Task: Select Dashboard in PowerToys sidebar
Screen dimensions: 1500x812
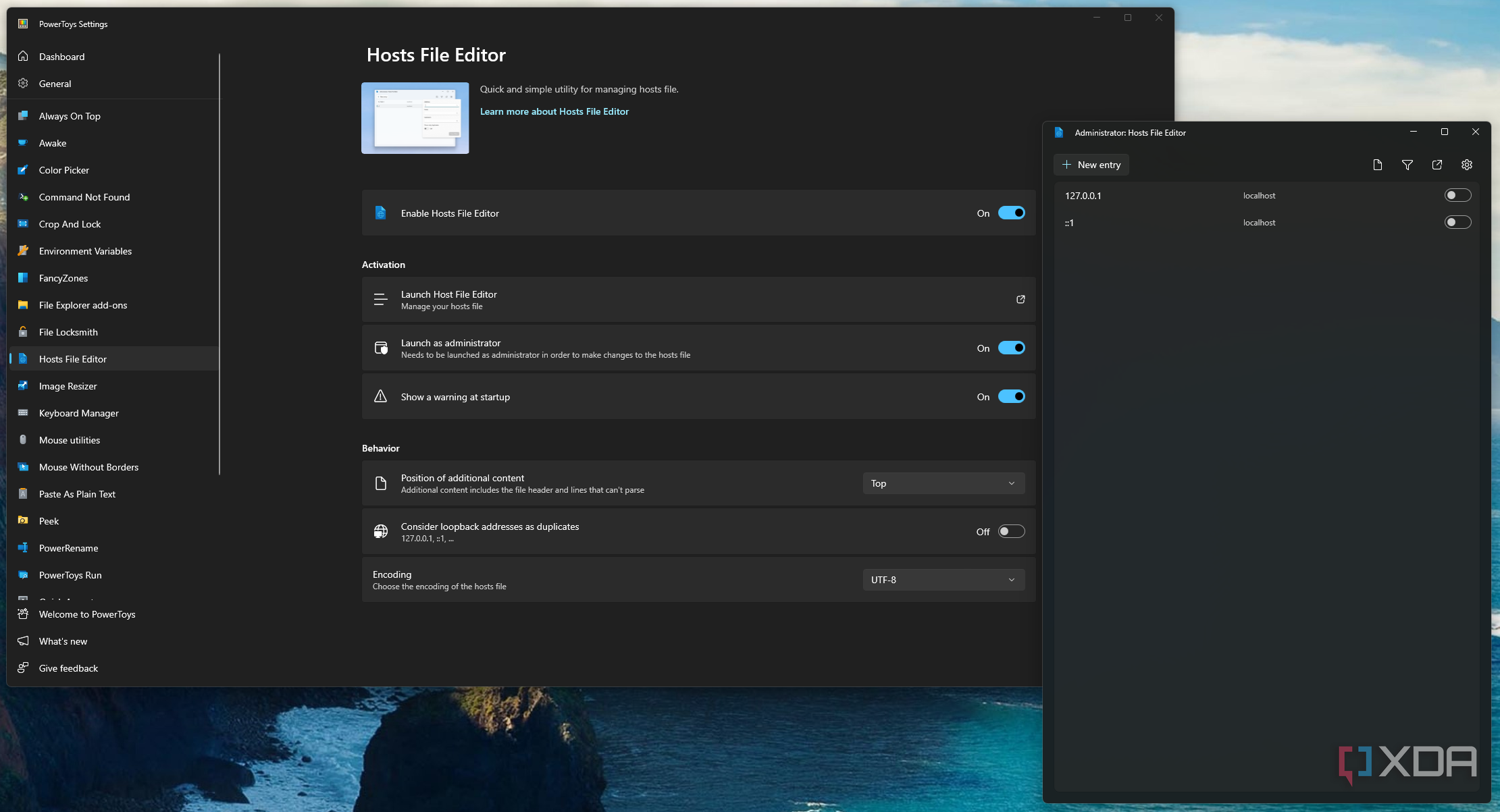Action: pos(114,57)
